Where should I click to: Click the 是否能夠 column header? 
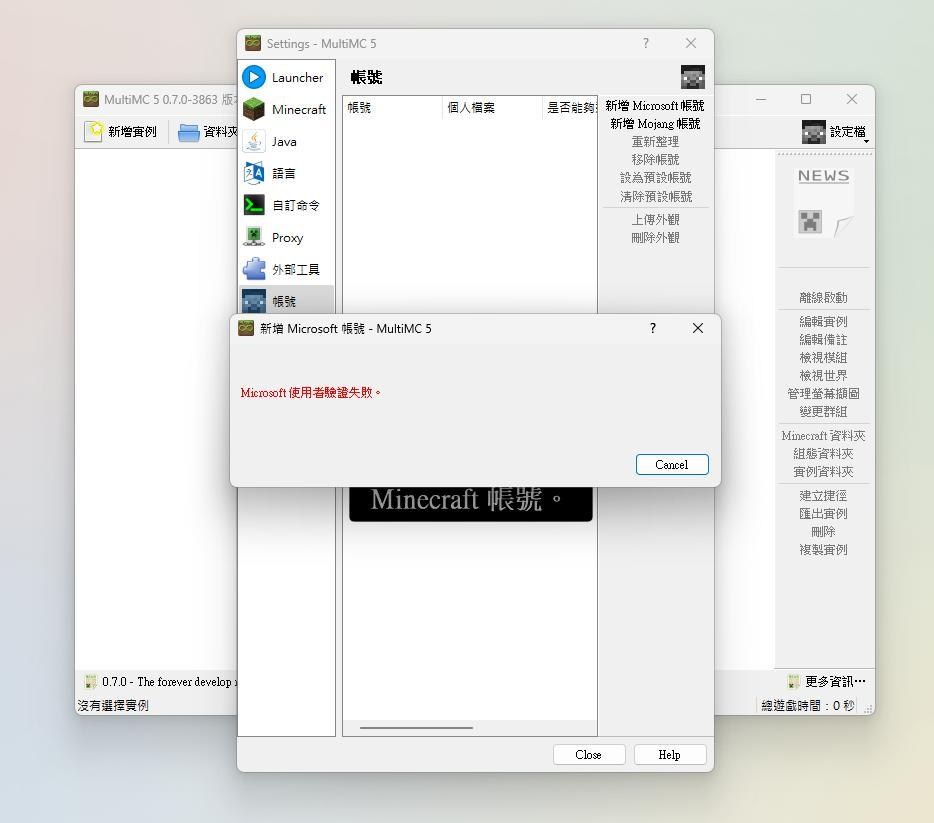coord(570,108)
